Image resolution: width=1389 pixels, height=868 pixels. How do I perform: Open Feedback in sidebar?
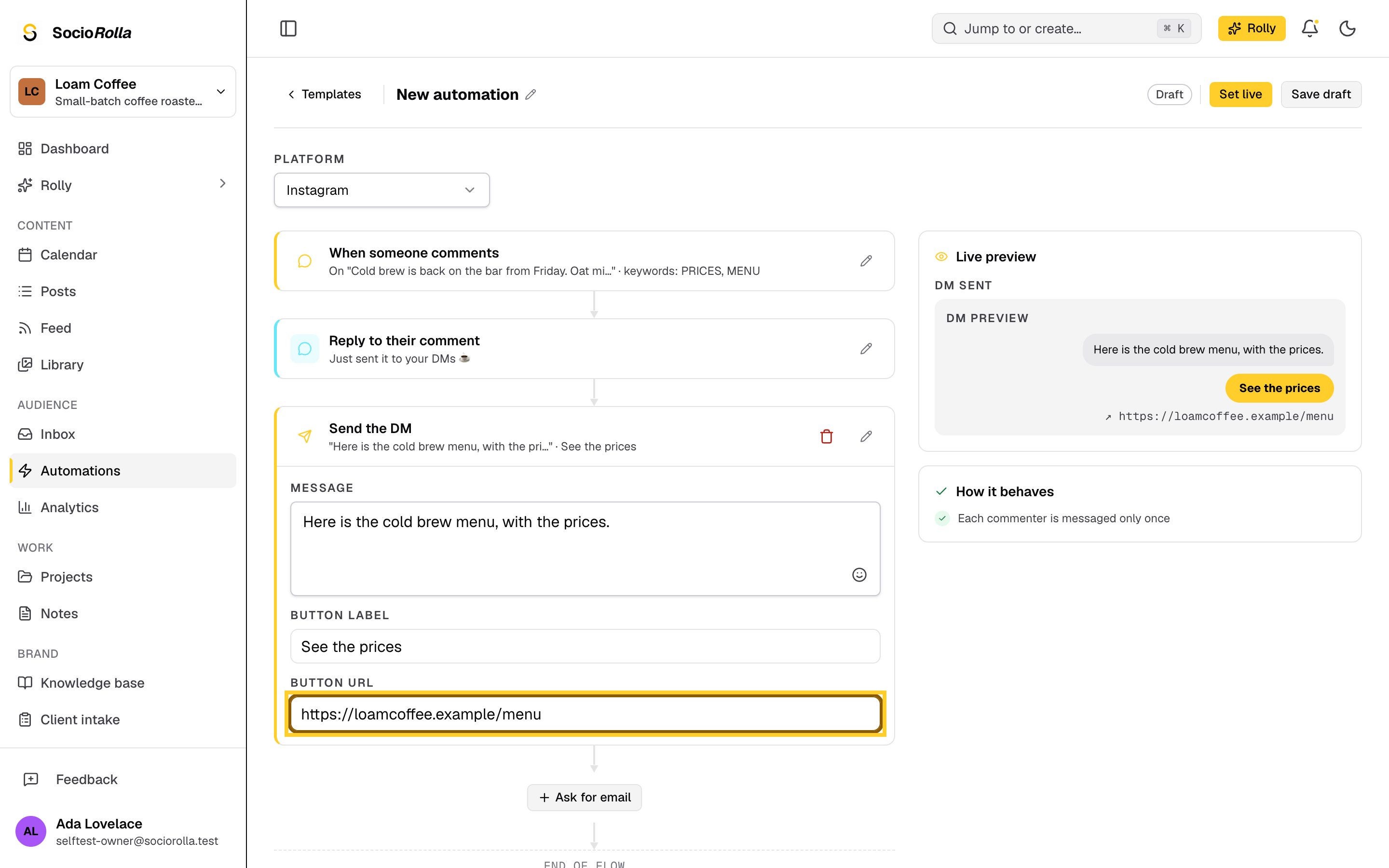coord(123,780)
